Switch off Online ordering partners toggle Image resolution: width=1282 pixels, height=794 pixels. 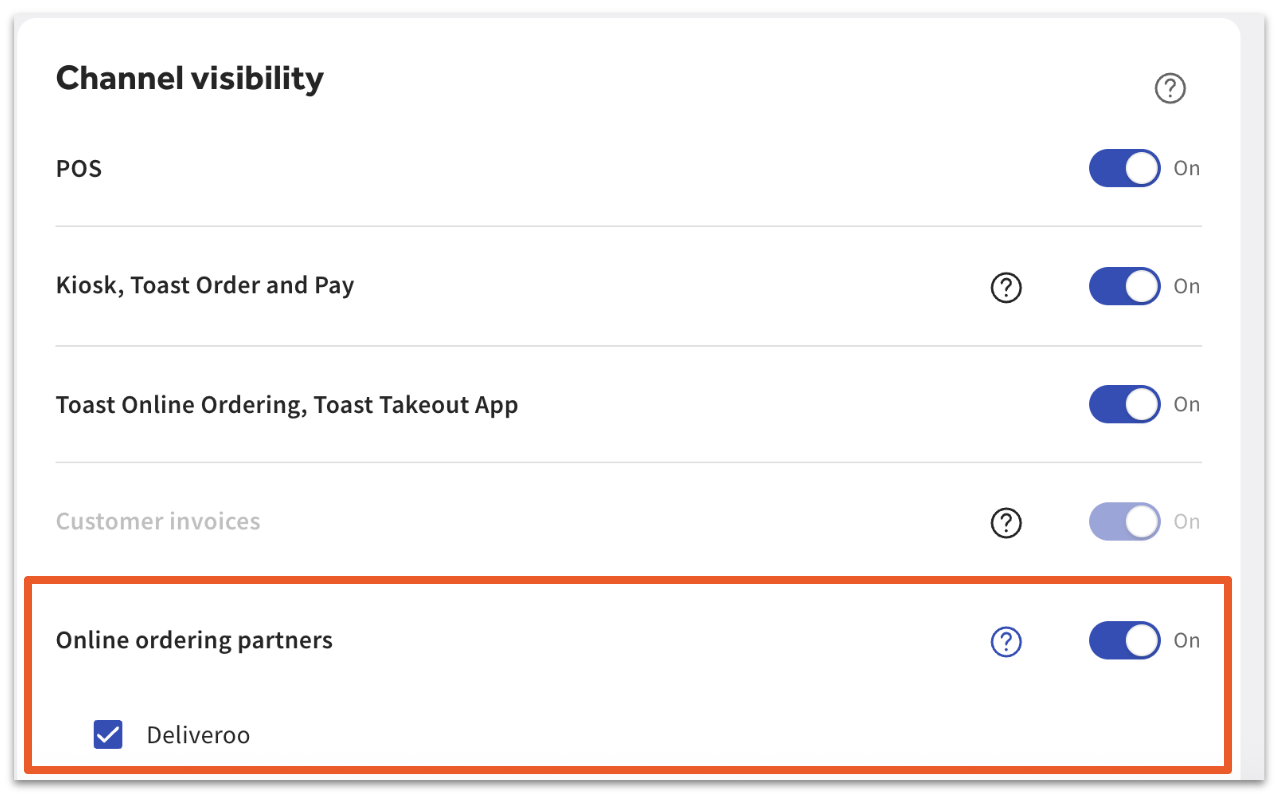(1124, 641)
